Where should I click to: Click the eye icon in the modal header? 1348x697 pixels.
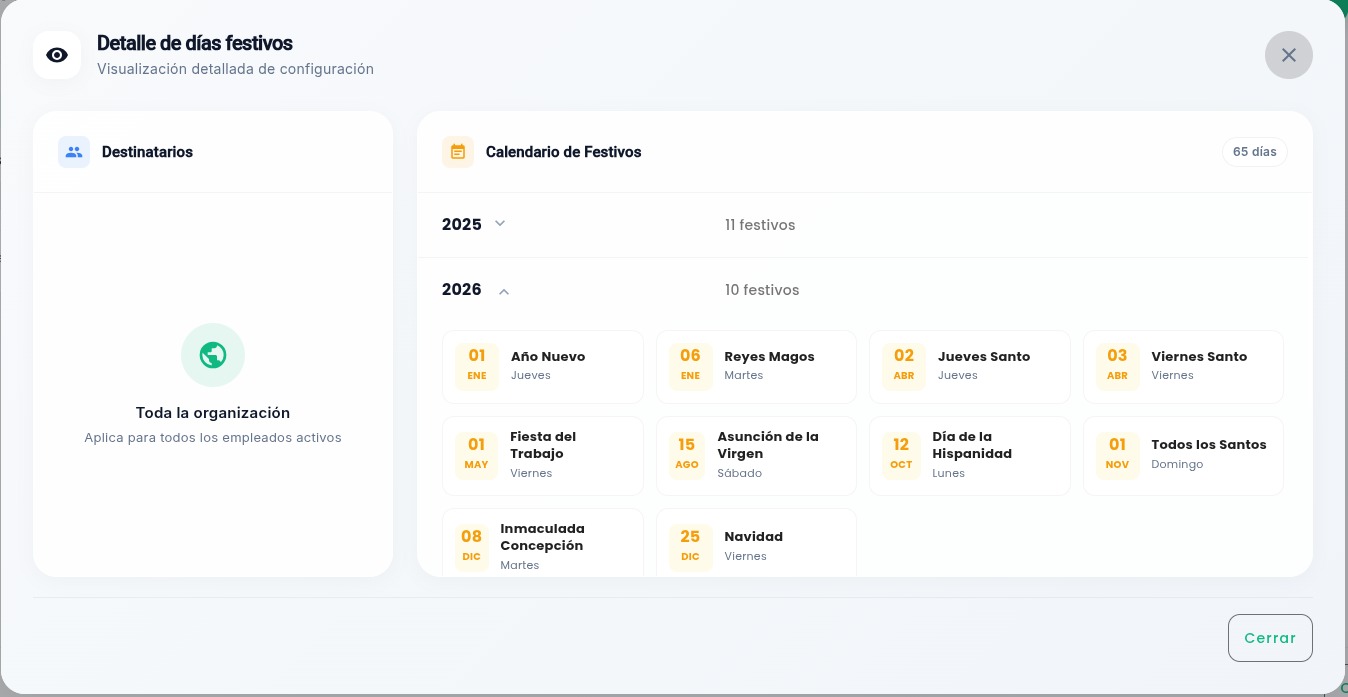[x=57, y=55]
